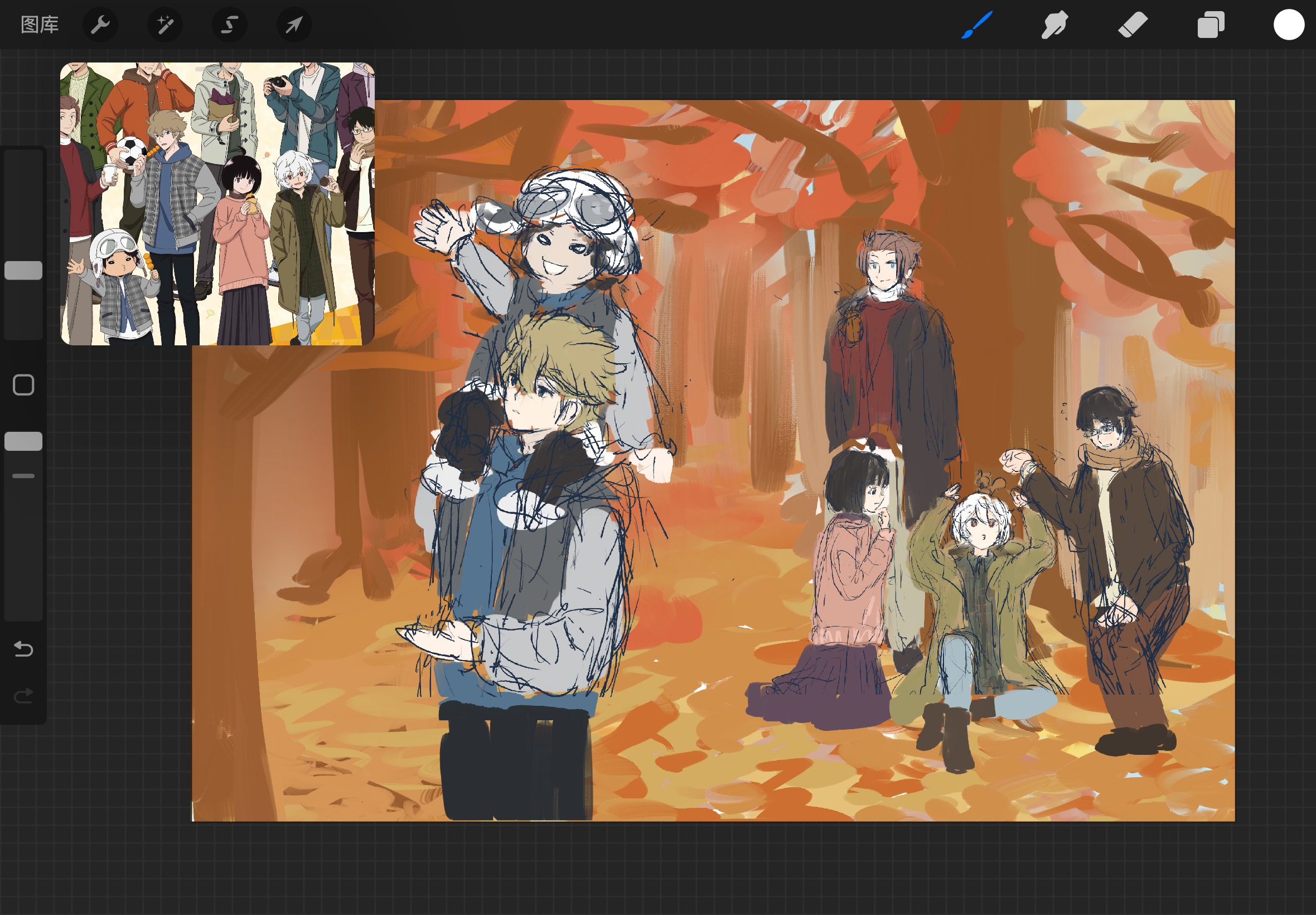
Task: Open the 图库 gallery
Action: point(40,25)
